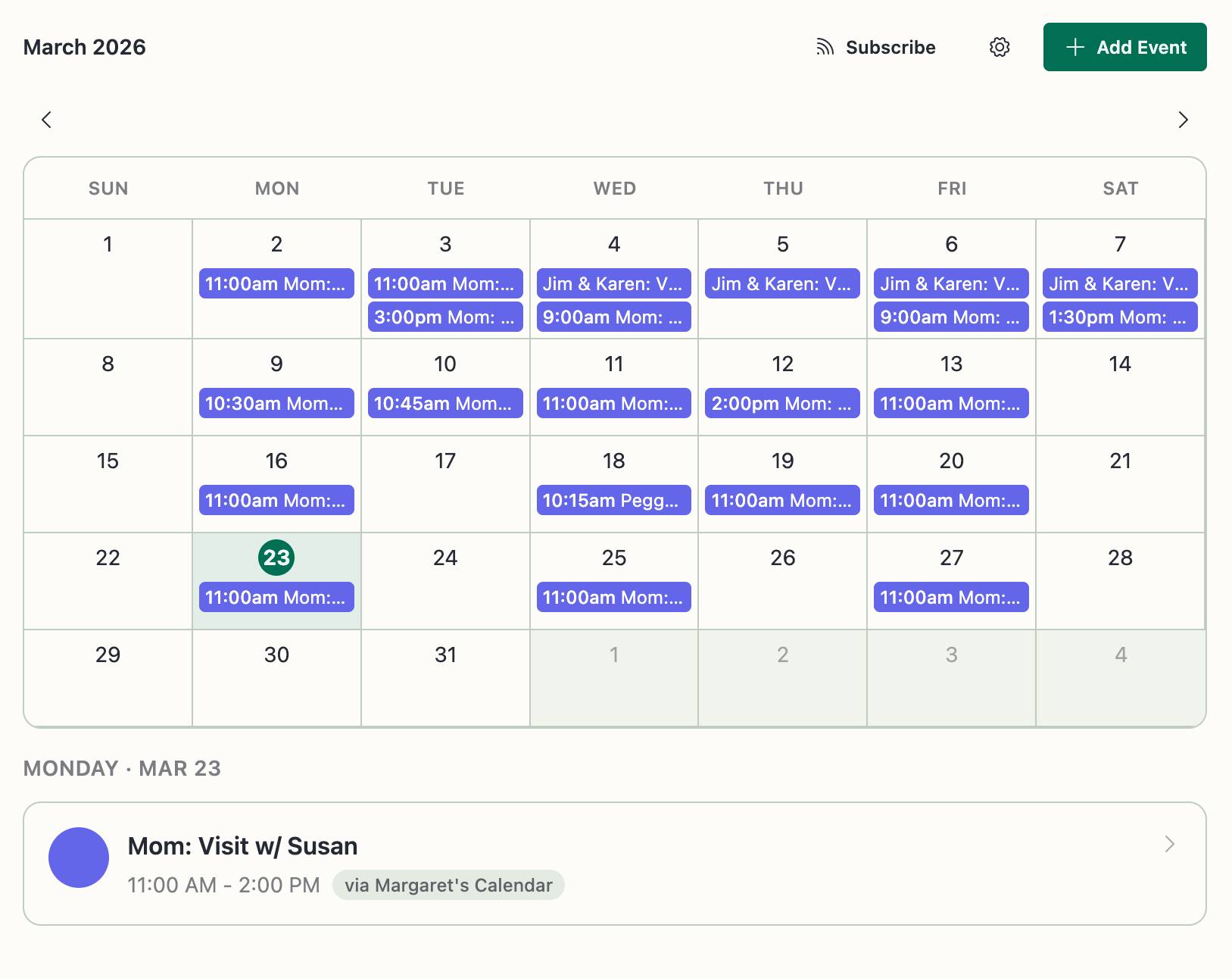Screen dimensions: 1232x978
Task: Navigate to next month with right chevron
Action: coord(1184,120)
